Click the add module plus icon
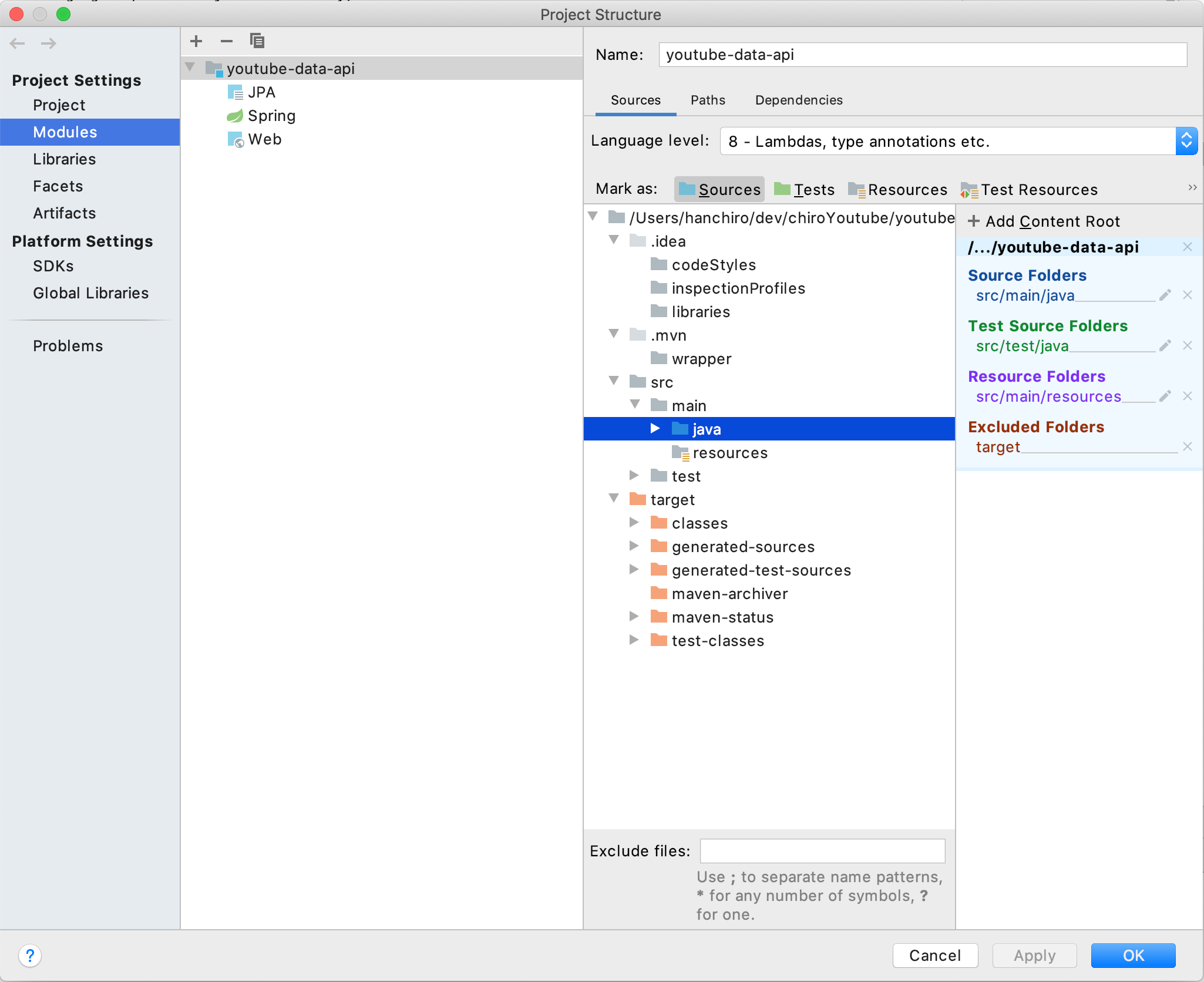 pos(196,41)
